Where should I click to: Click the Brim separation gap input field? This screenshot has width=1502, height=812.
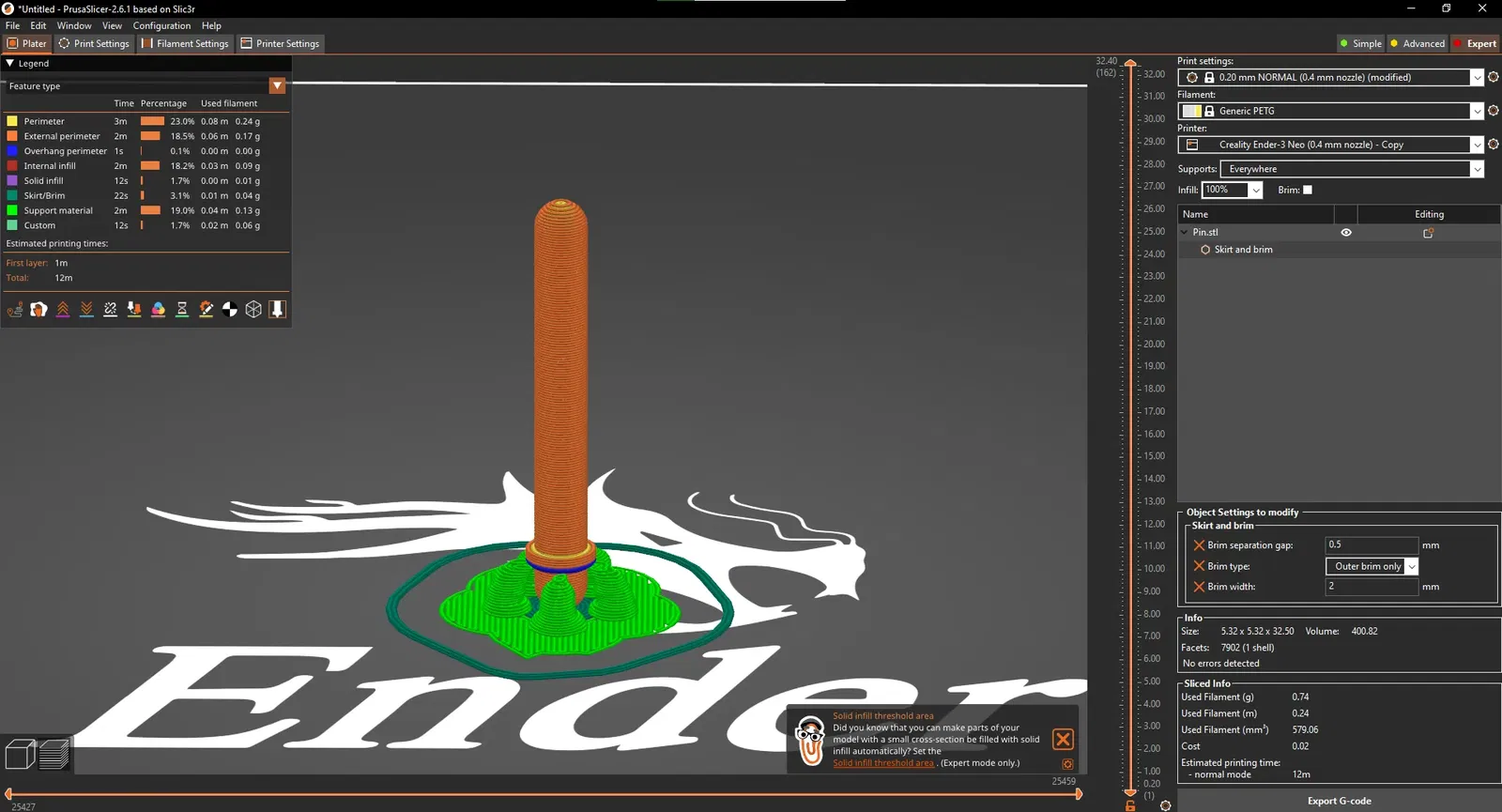pyautogui.click(x=1372, y=545)
